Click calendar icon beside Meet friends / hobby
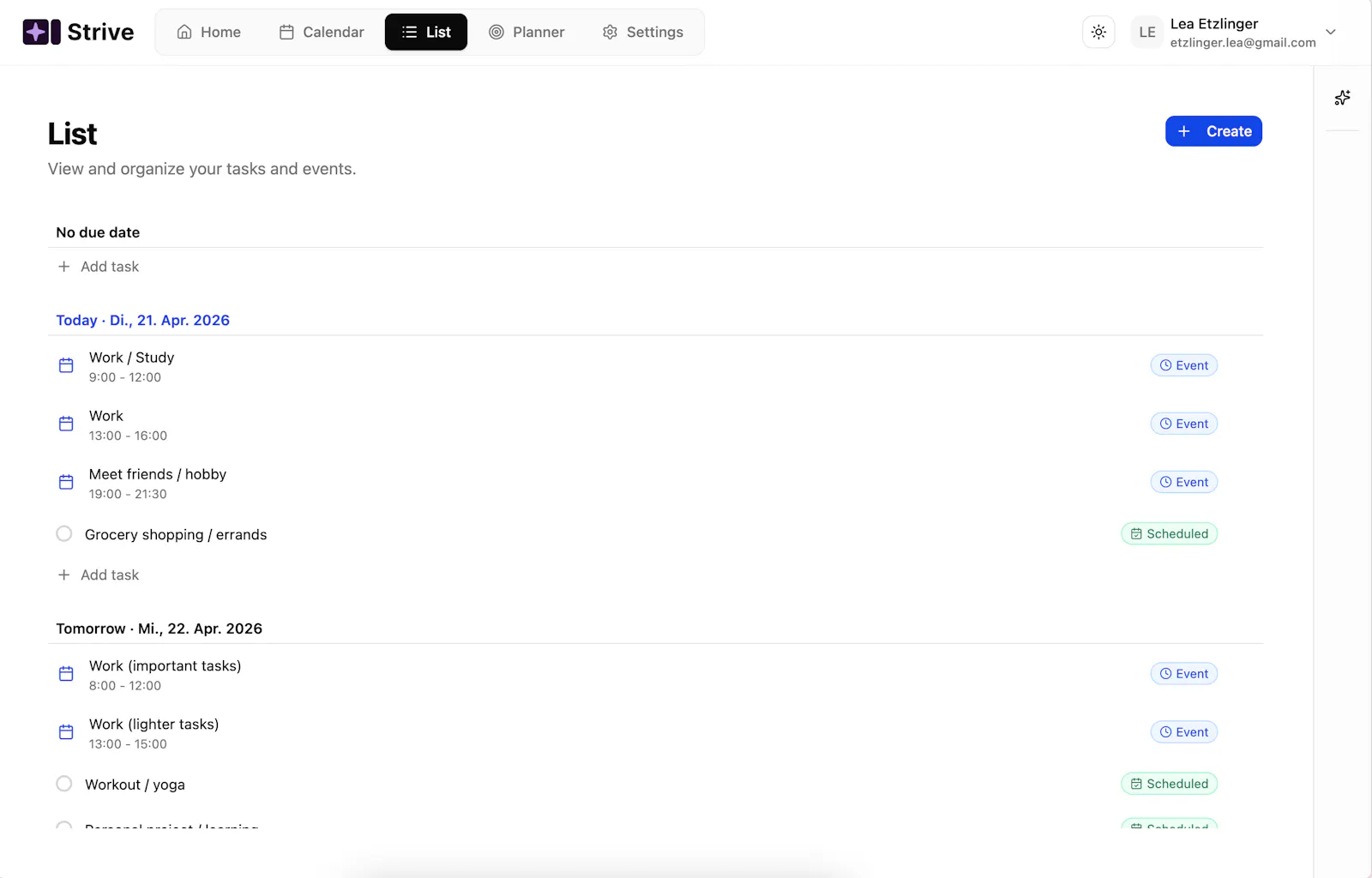The image size is (1372, 878). tap(66, 482)
